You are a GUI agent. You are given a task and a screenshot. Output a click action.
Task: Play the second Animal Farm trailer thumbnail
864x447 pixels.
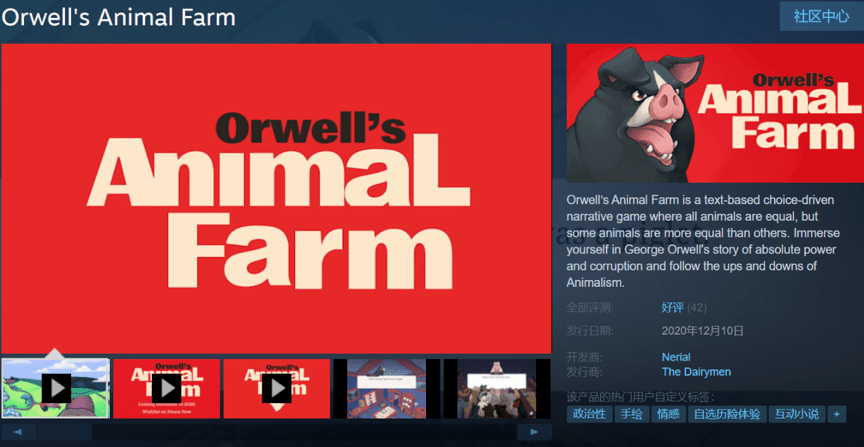click(166, 389)
